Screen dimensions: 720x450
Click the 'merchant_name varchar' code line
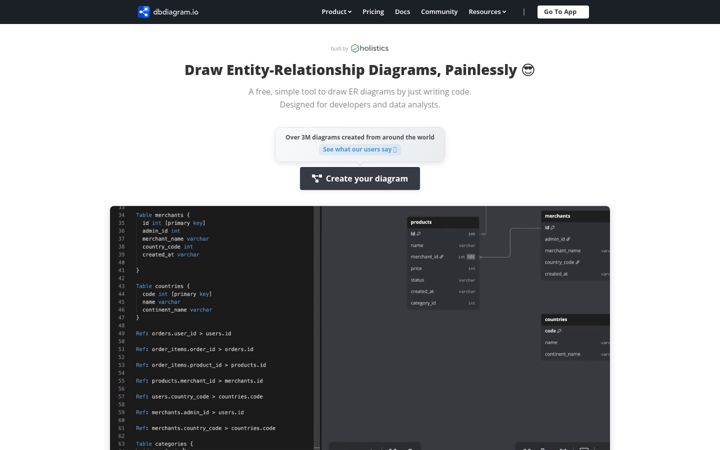click(x=175, y=239)
